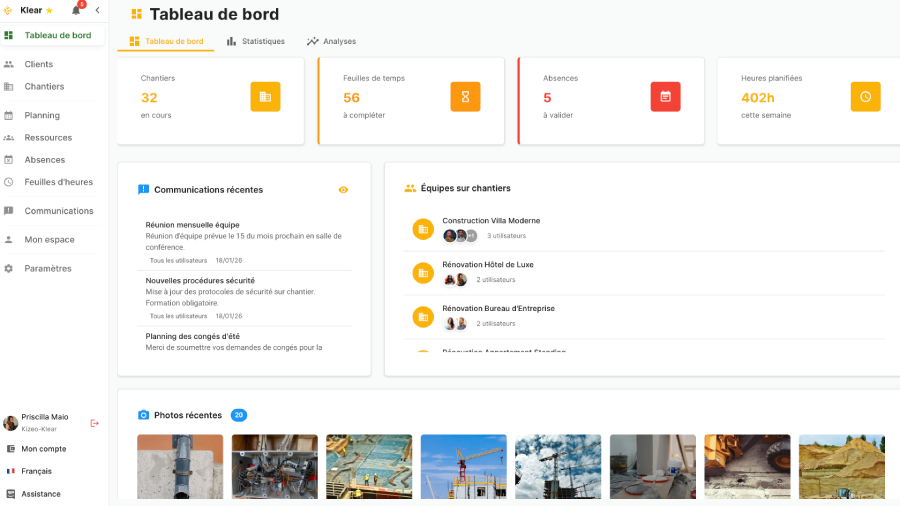900x506 pixels.
Task: Open the Construction Villa Moderne team entry
Action: pos(491,221)
